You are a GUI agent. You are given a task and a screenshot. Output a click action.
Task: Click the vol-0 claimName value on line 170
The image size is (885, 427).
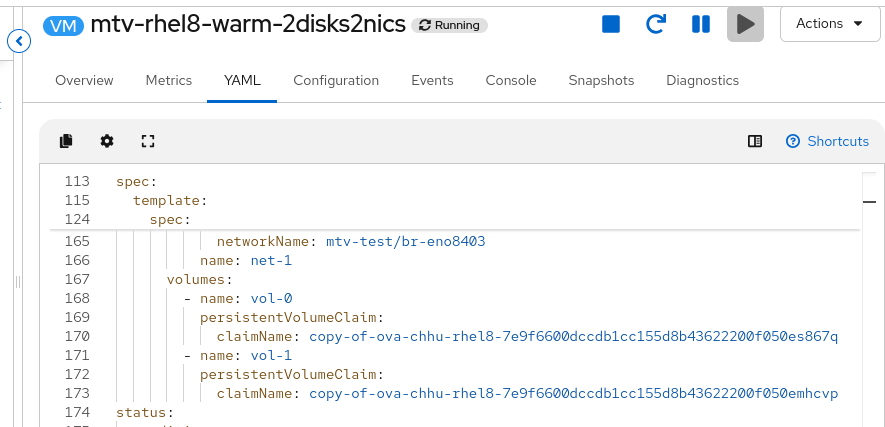pos(573,336)
